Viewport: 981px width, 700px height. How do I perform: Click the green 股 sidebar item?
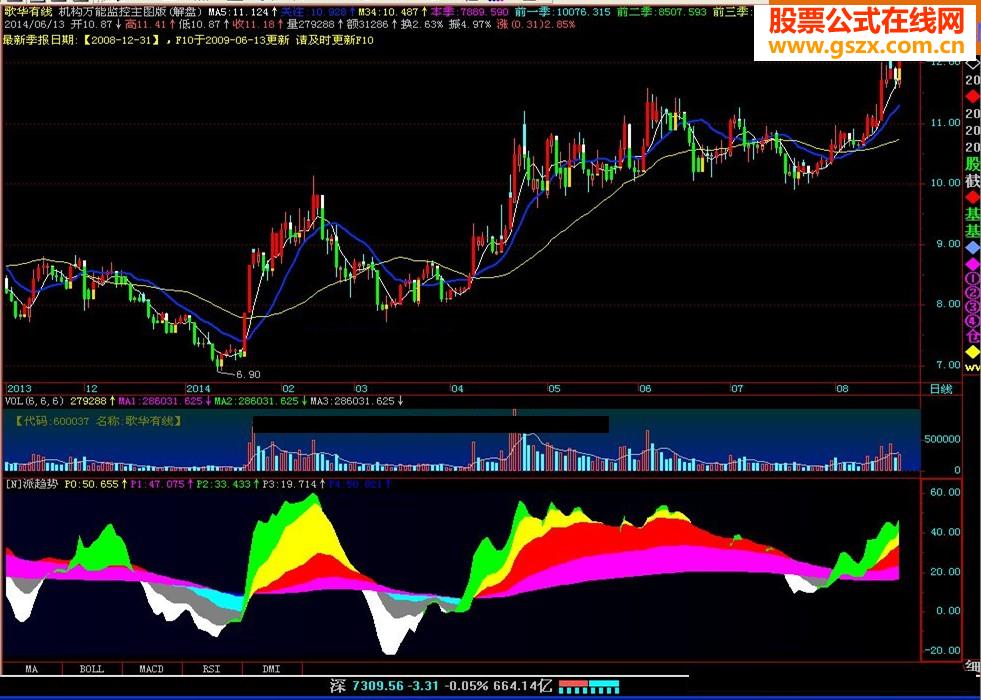[x=972, y=164]
